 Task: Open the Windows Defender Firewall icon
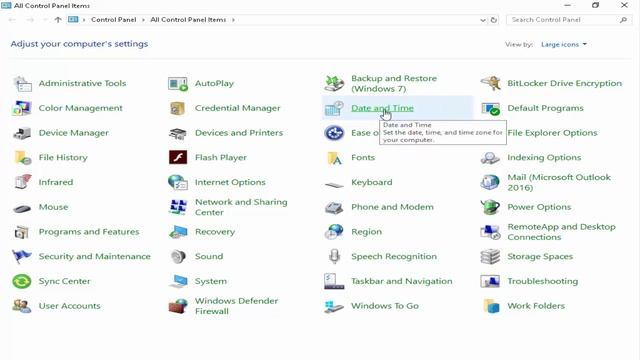coord(178,306)
